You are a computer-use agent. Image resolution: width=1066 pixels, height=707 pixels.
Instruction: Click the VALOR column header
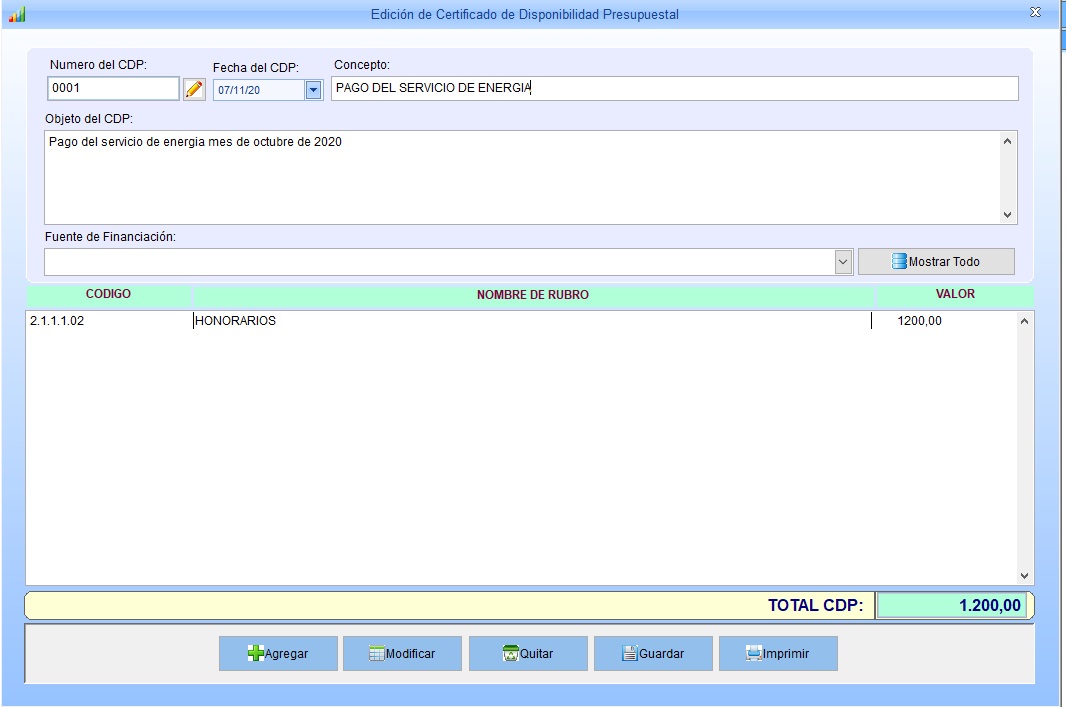coord(954,295)
